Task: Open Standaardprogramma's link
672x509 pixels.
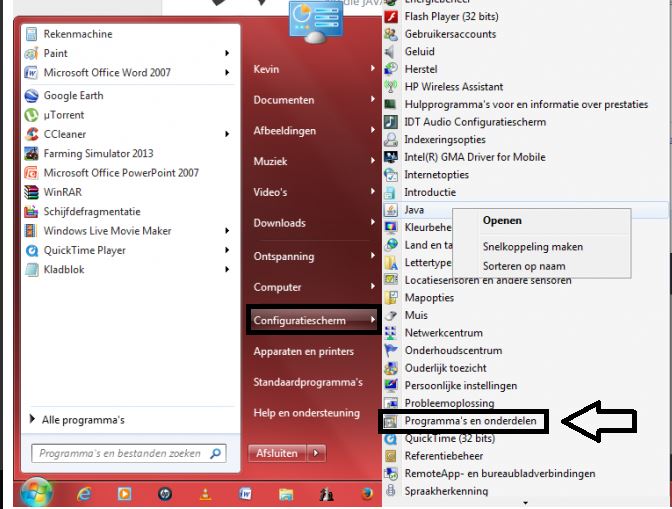Action: click(x=308, y=382)
